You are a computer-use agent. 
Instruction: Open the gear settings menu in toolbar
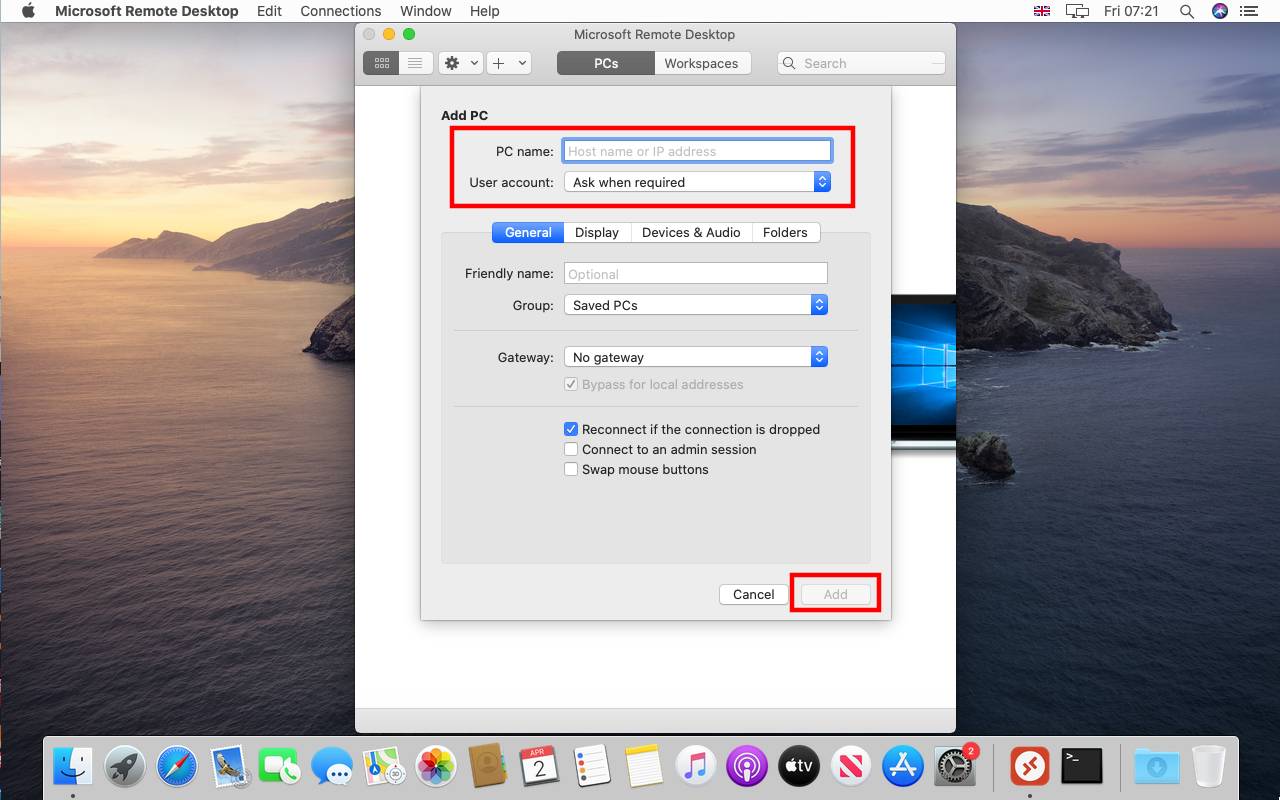460,63
